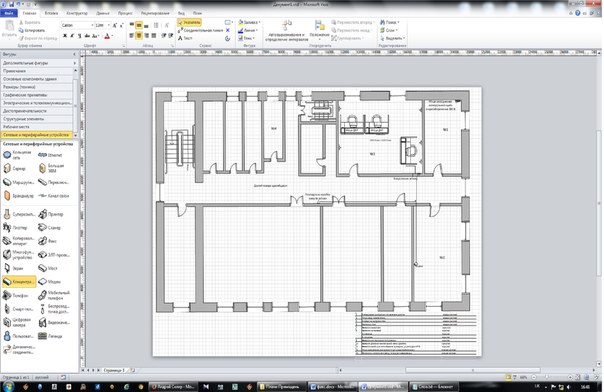Open the Слои (layers) dropdown

coord(389,30)
